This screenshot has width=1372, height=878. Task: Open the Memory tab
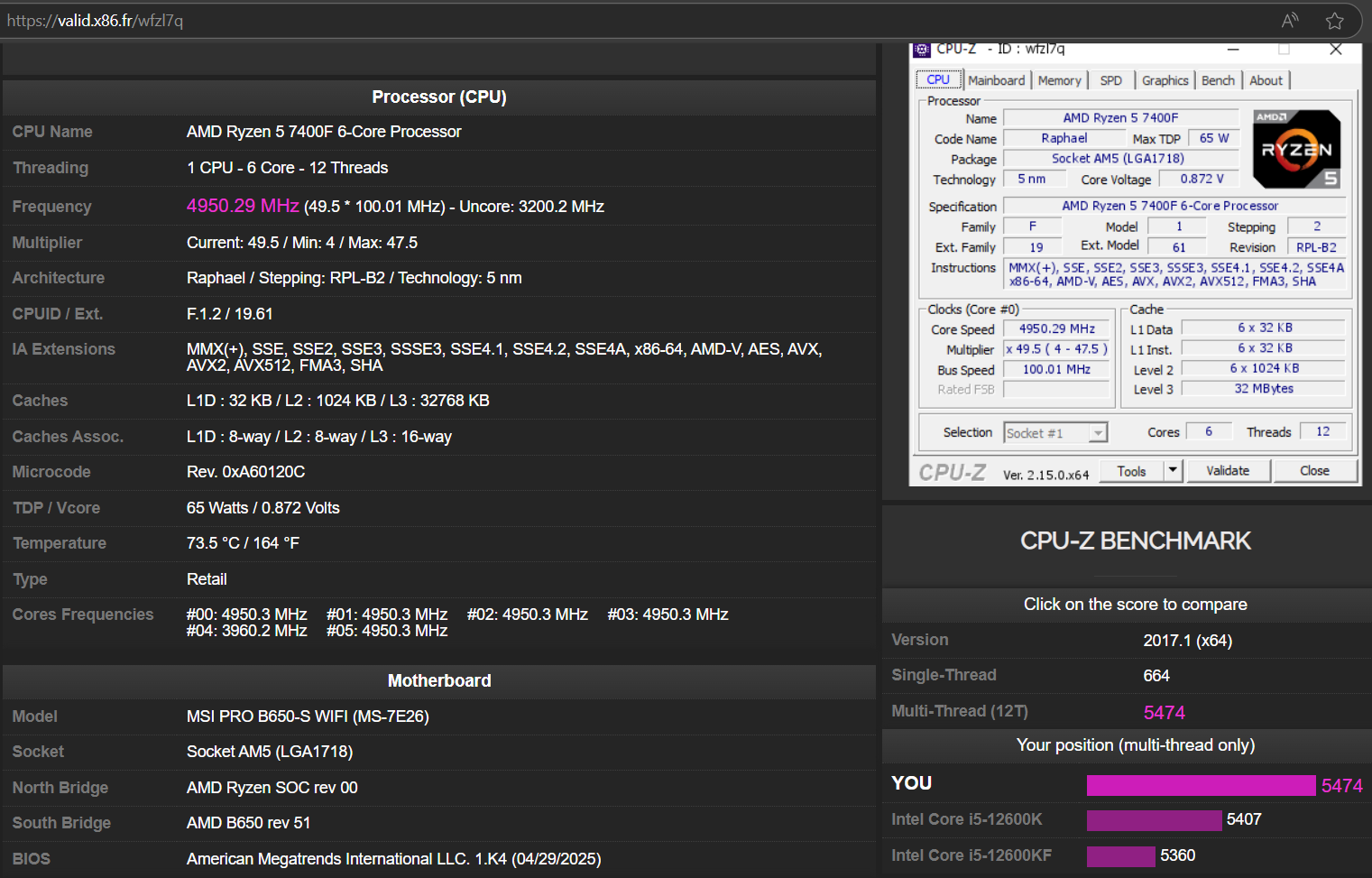(x=1060, y=80)
